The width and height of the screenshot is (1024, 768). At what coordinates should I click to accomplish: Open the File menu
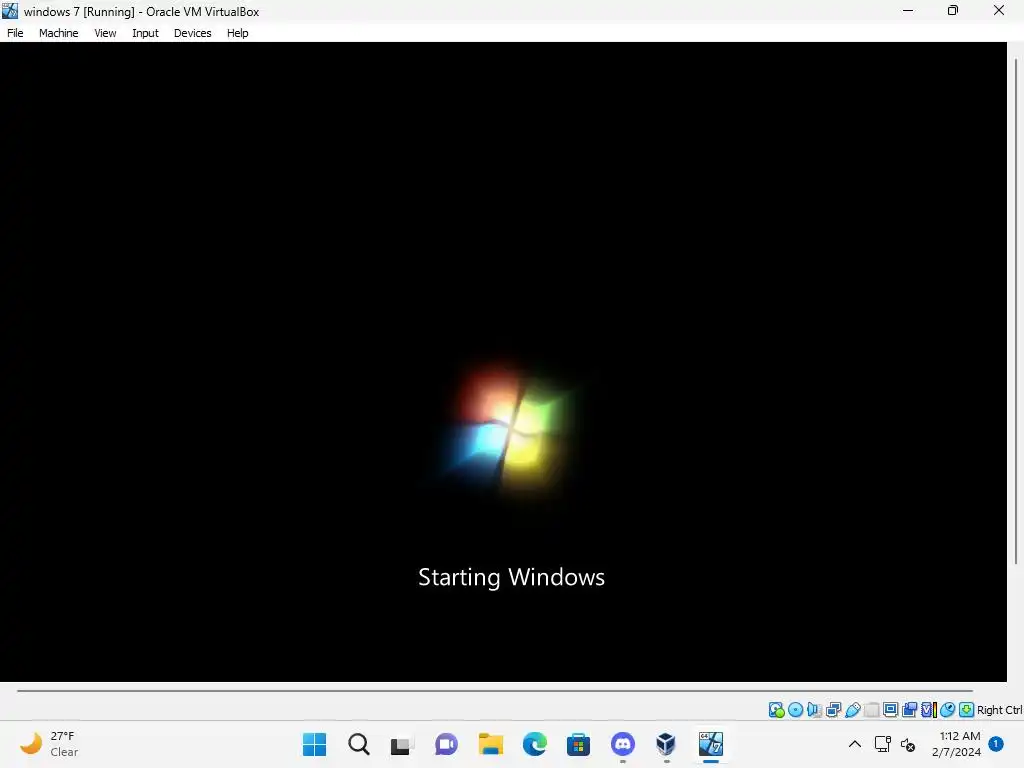[15, 33]
